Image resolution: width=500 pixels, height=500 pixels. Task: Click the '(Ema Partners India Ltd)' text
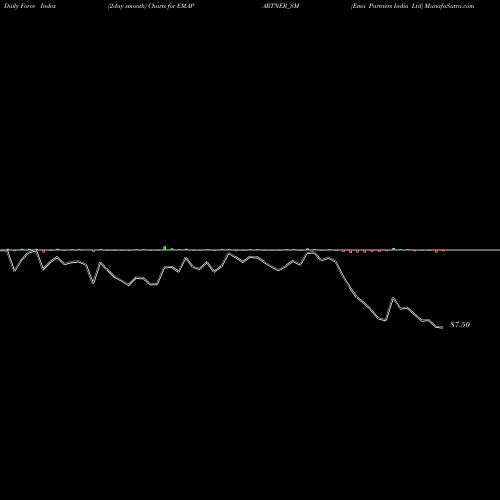387,6
